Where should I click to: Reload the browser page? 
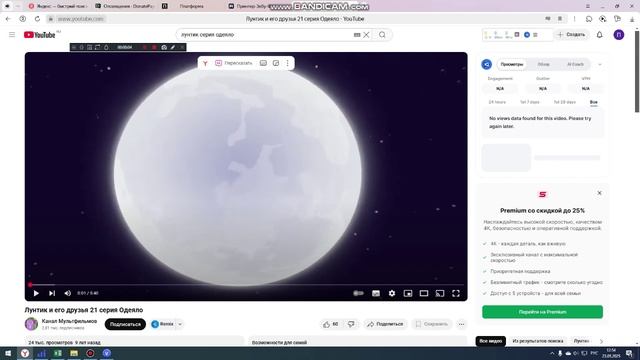click(x=37, y=19)
